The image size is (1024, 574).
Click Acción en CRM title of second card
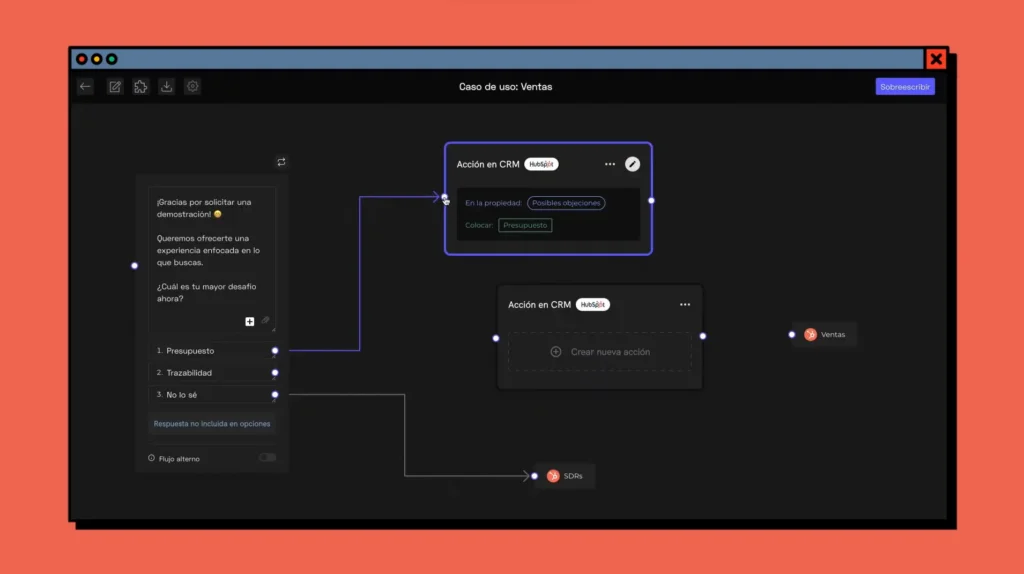pyautogui.click(x=539, y=304)
